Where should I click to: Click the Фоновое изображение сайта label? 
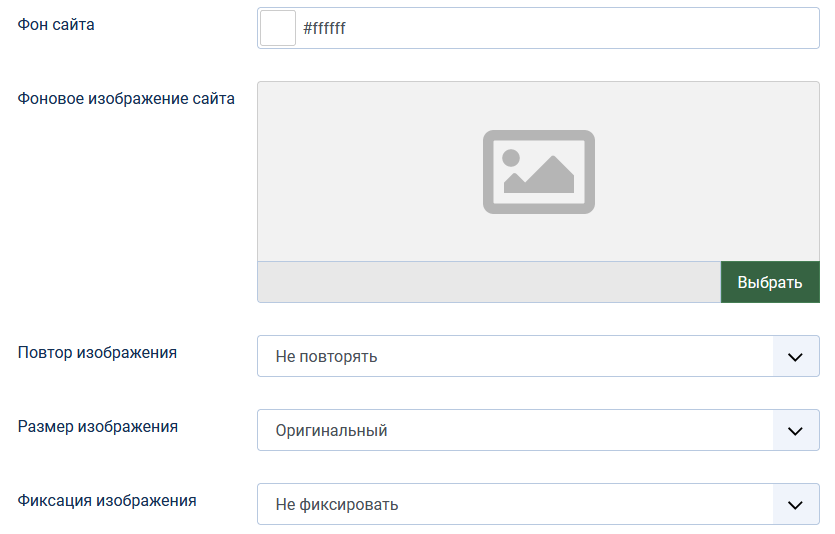pyautogui.click(x=126, y=98)
